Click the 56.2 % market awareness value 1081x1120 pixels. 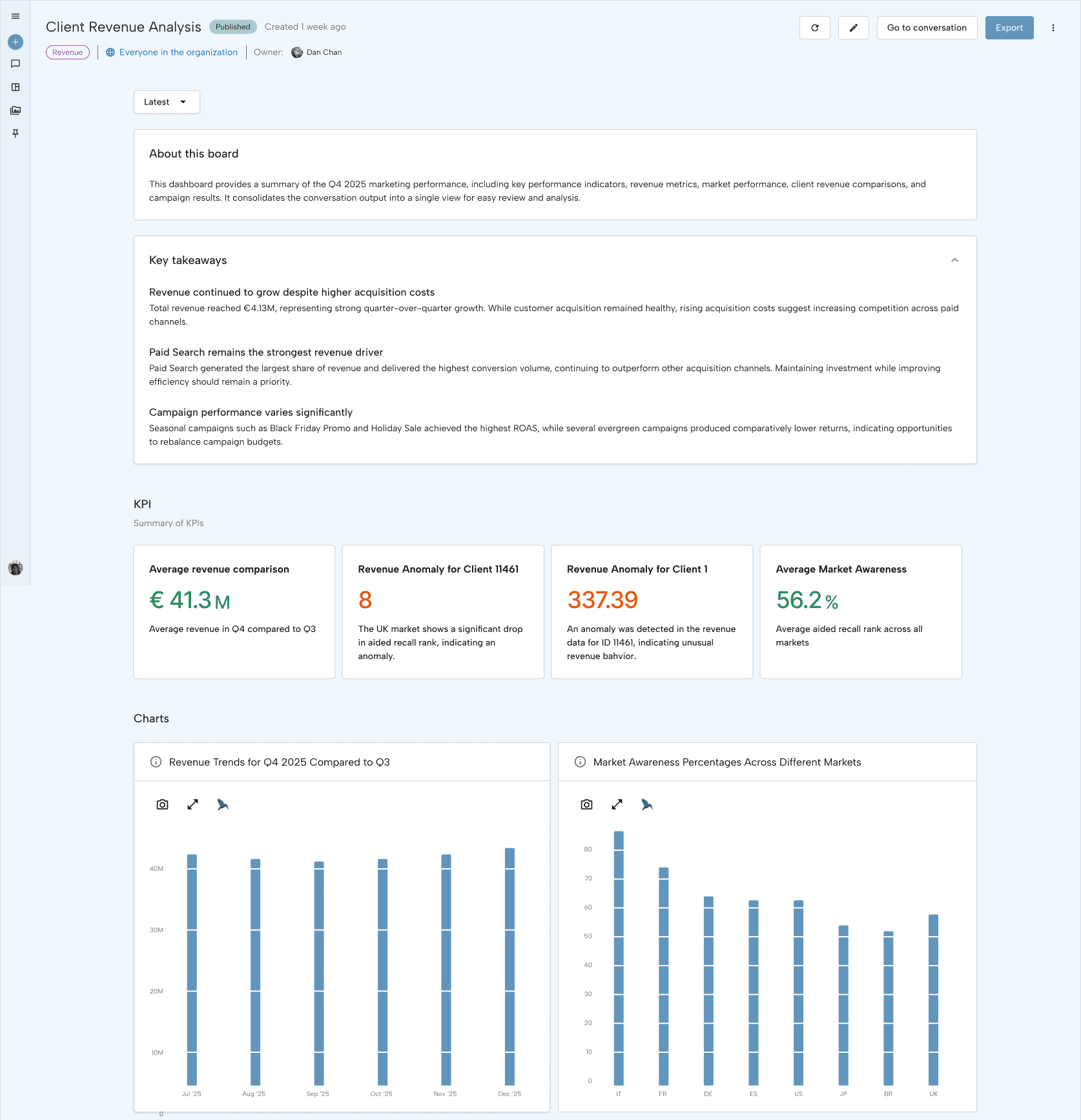coord(807,600)
